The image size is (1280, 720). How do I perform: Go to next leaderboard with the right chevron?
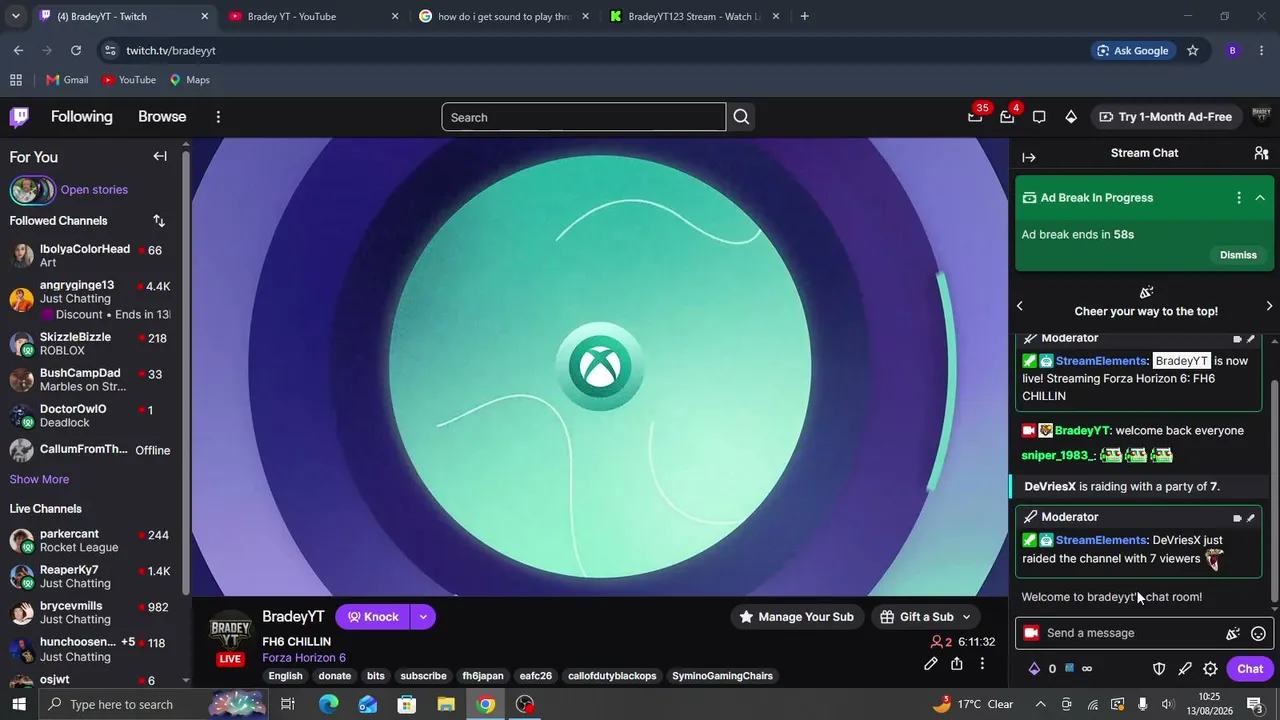tap(1269, 306)
